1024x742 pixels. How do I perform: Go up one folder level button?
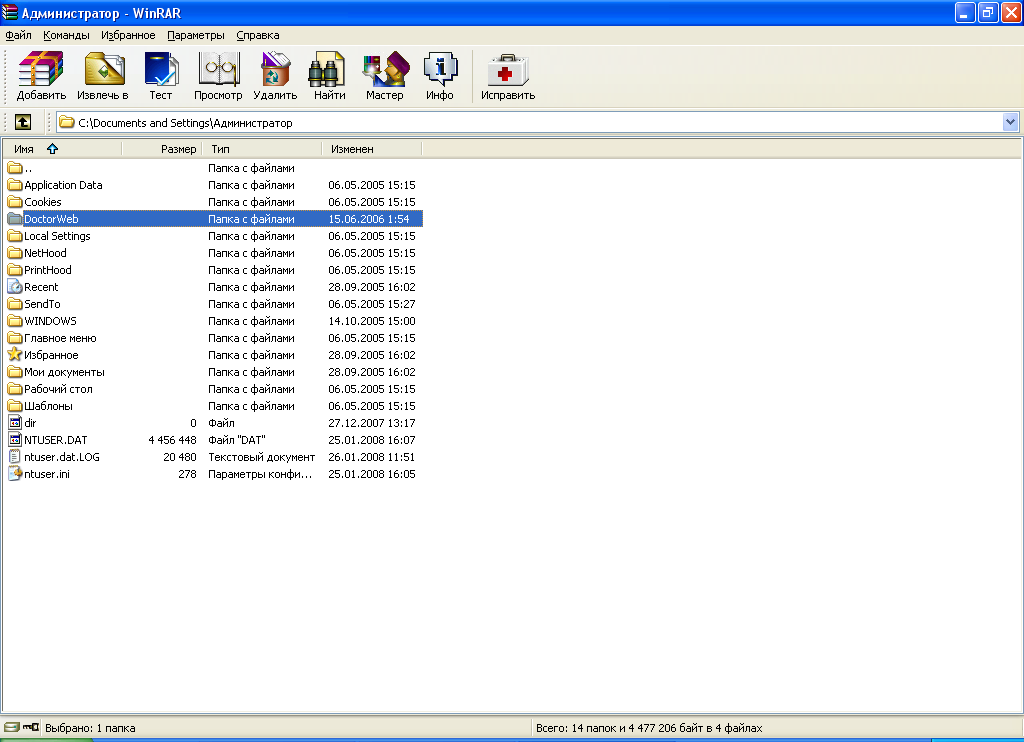[23, 122]
